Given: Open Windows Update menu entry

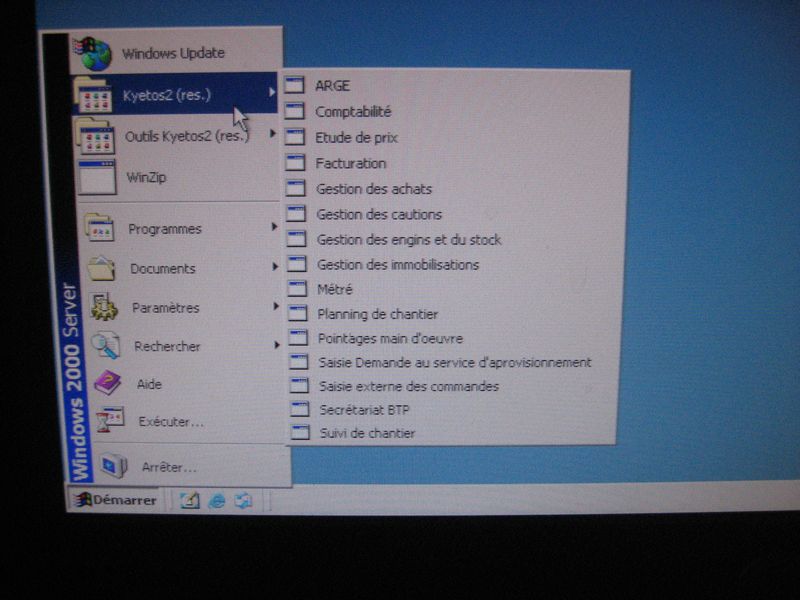Looking at the screenshot, I should pyautogui.click(x=176, y=53).
